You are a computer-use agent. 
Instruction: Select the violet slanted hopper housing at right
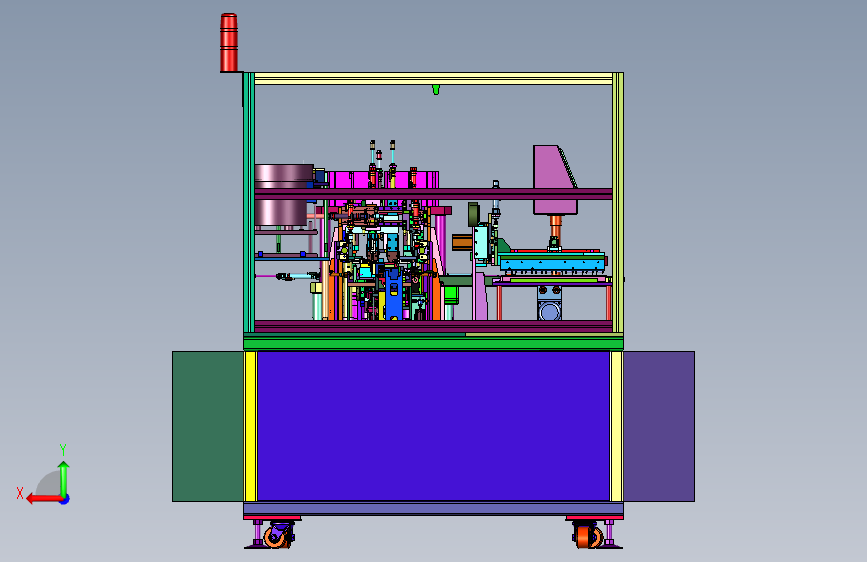click(555, 180)
